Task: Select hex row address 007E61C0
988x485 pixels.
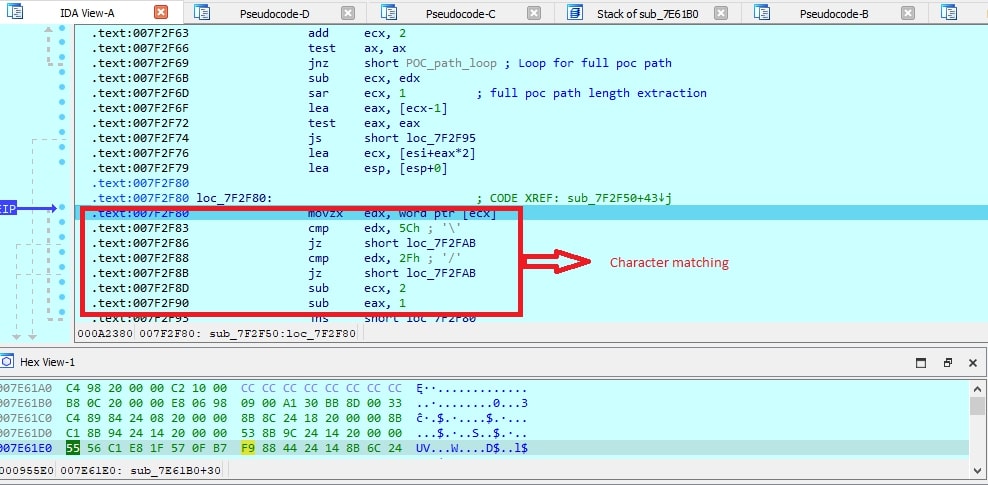Action: pos(26,418)
